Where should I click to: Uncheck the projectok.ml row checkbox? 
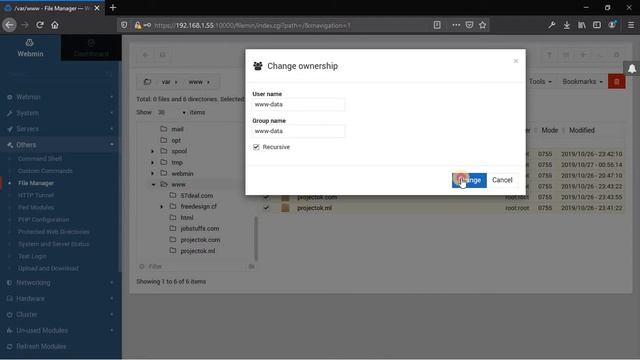tap(266, 208)
